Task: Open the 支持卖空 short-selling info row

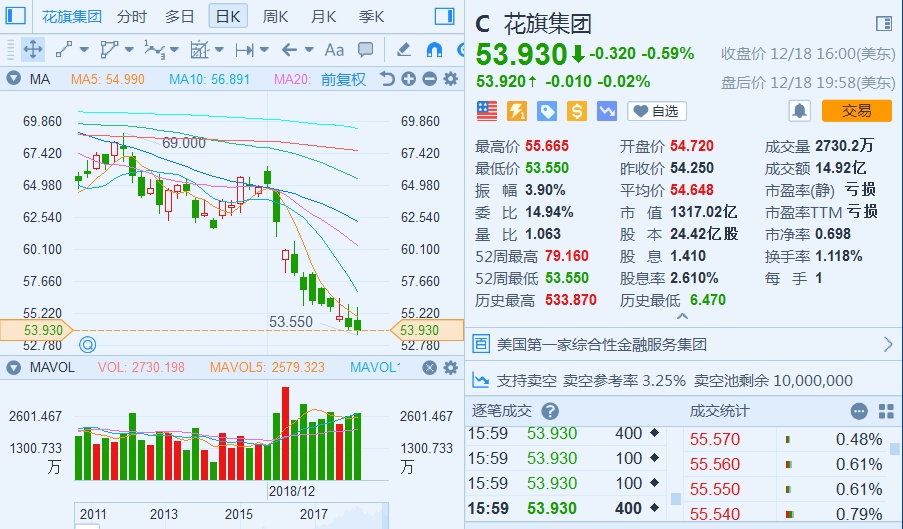Action: tap(684, 380)
